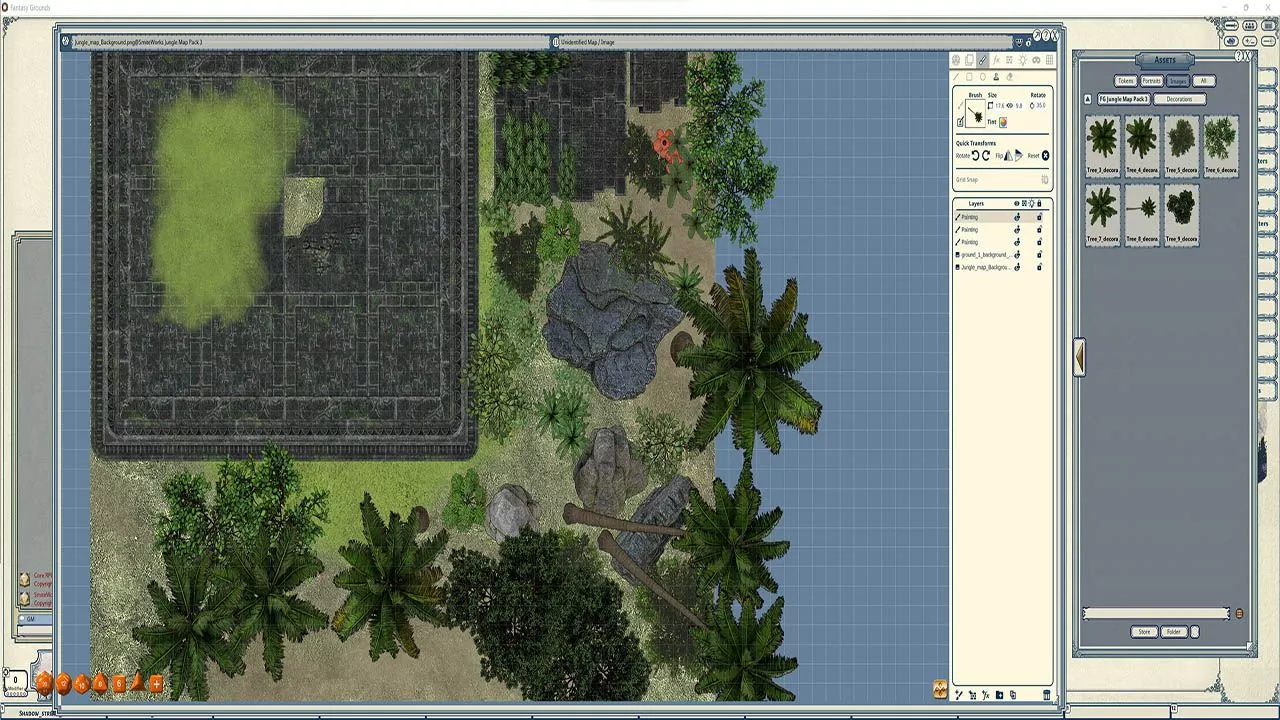The width and height of the screenshot is (1280, 720).
Task: Toggle lock on the top Painting layer
Action: (1039, 217)
